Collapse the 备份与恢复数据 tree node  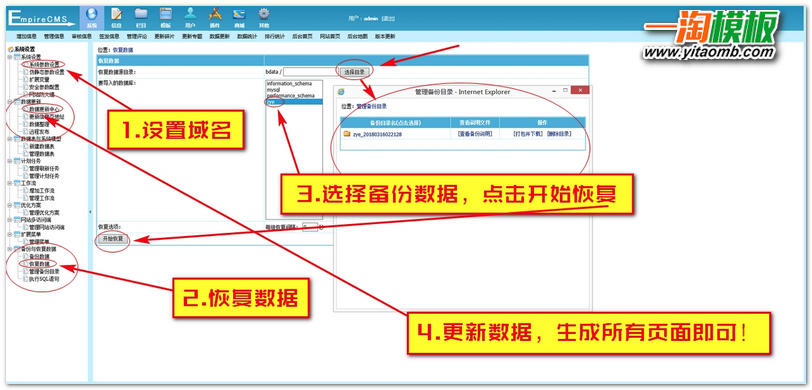10,249
